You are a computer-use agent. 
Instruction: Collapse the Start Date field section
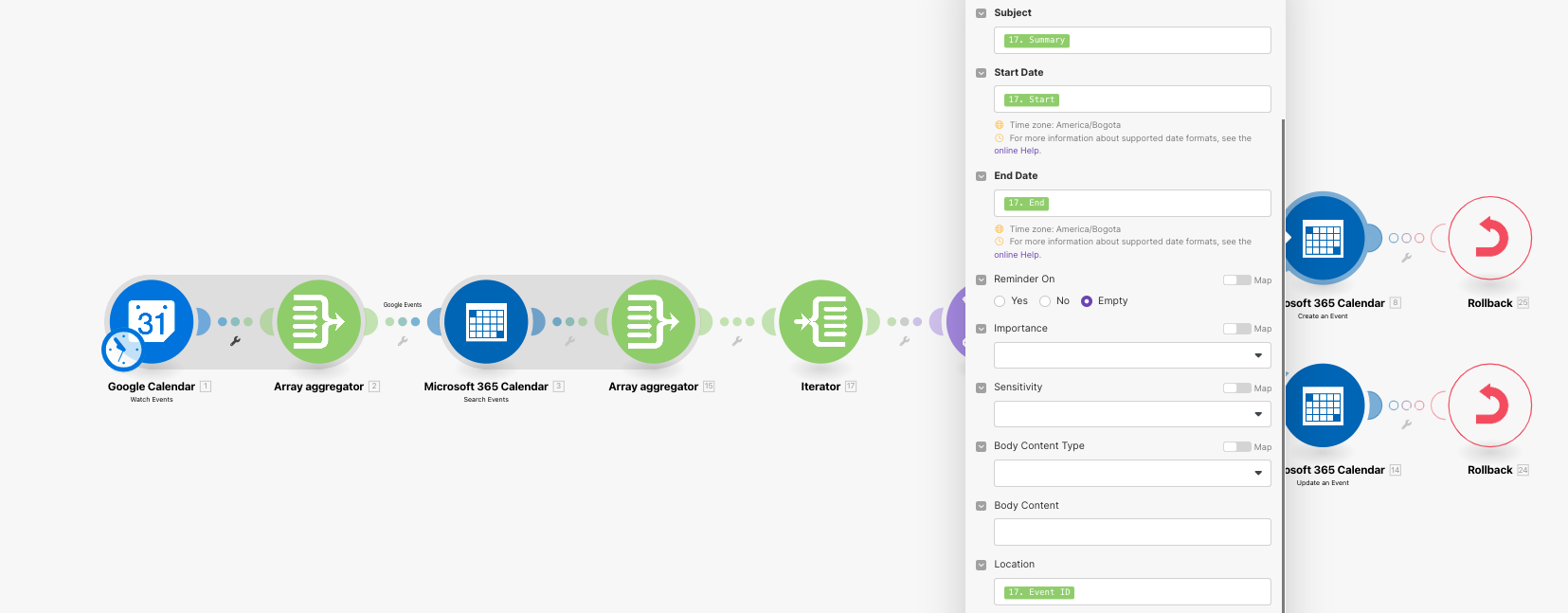coord(982,73)
